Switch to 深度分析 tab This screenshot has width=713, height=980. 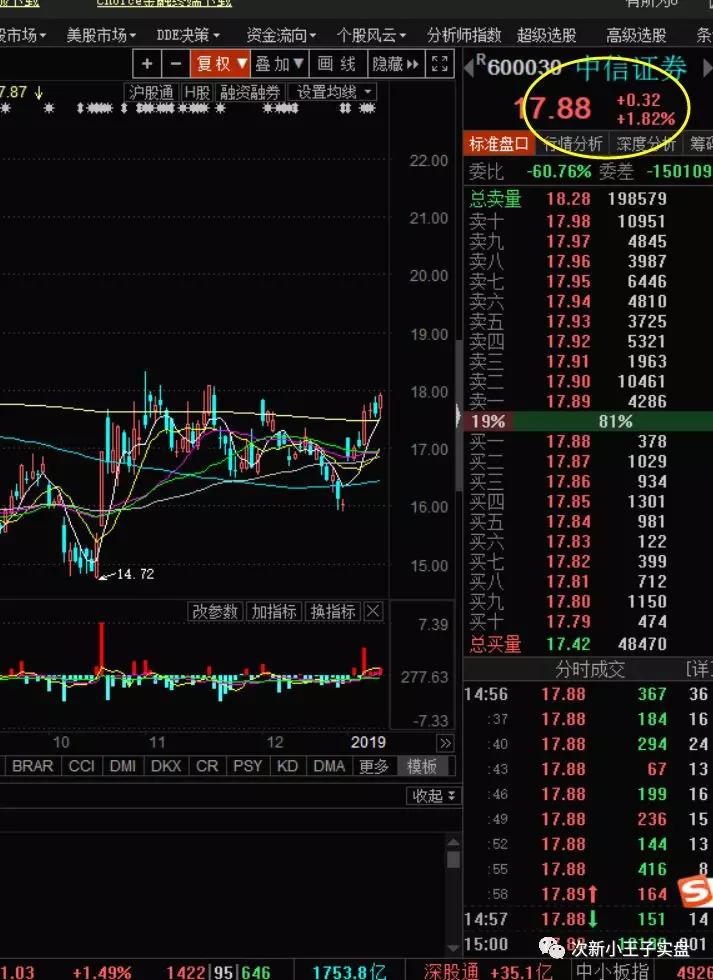(x=646, y=144)
